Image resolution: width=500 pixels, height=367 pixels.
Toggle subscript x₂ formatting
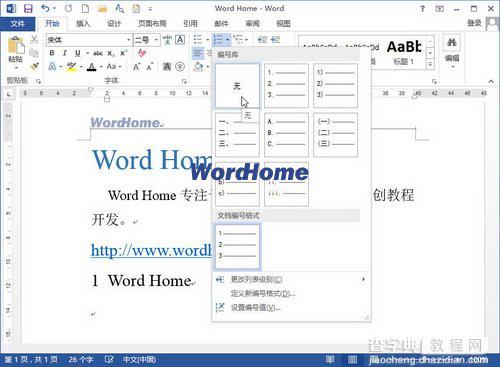pos(111,53)
